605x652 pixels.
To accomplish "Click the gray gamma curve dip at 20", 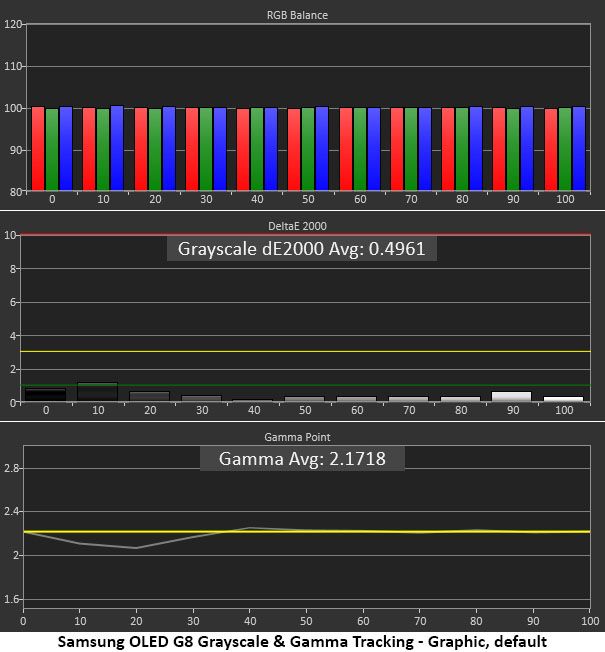I will 136,548.
